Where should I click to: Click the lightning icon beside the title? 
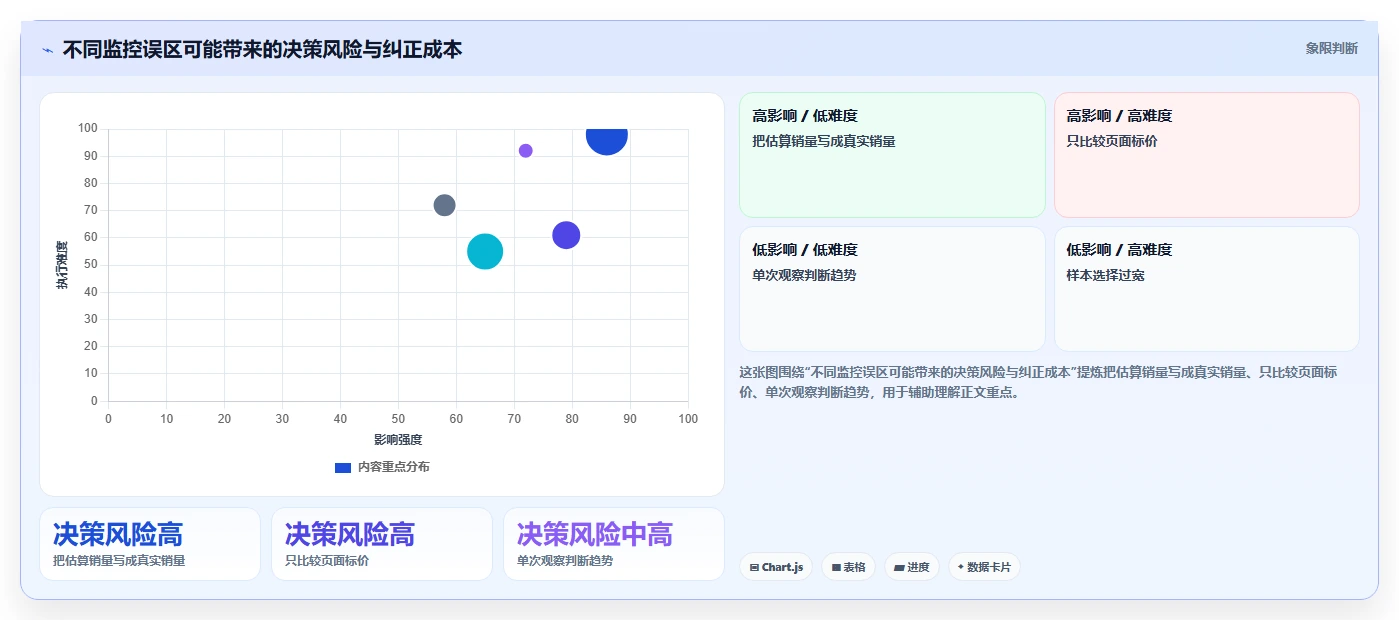tap(48, 50)
